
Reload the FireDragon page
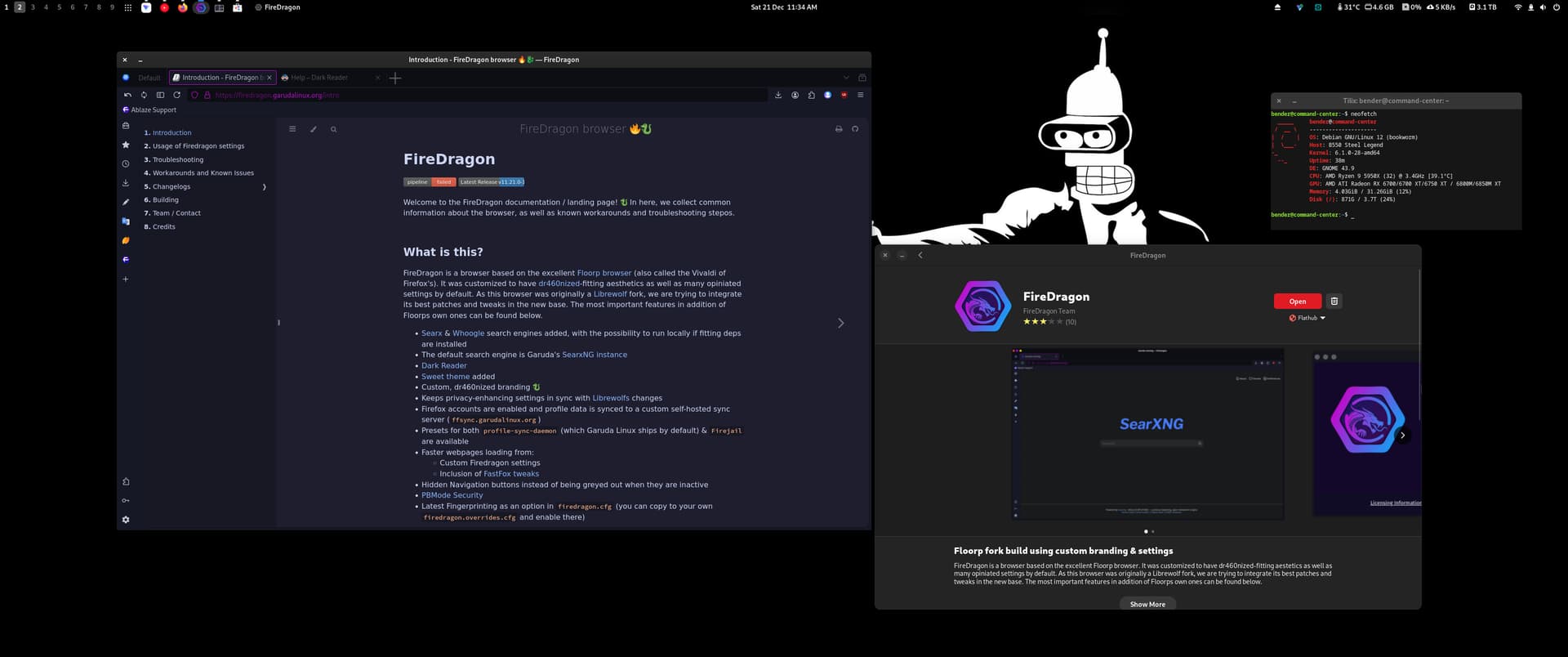coord(176,95)
